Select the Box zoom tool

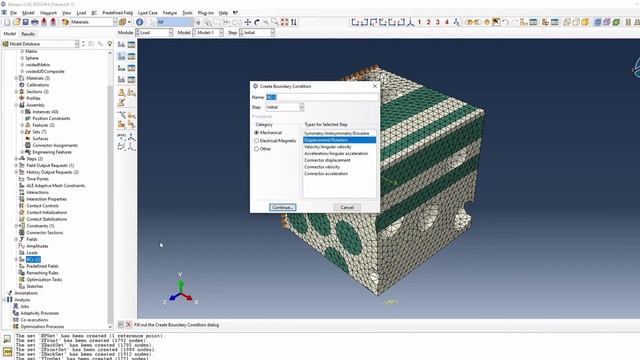[275, 22]
